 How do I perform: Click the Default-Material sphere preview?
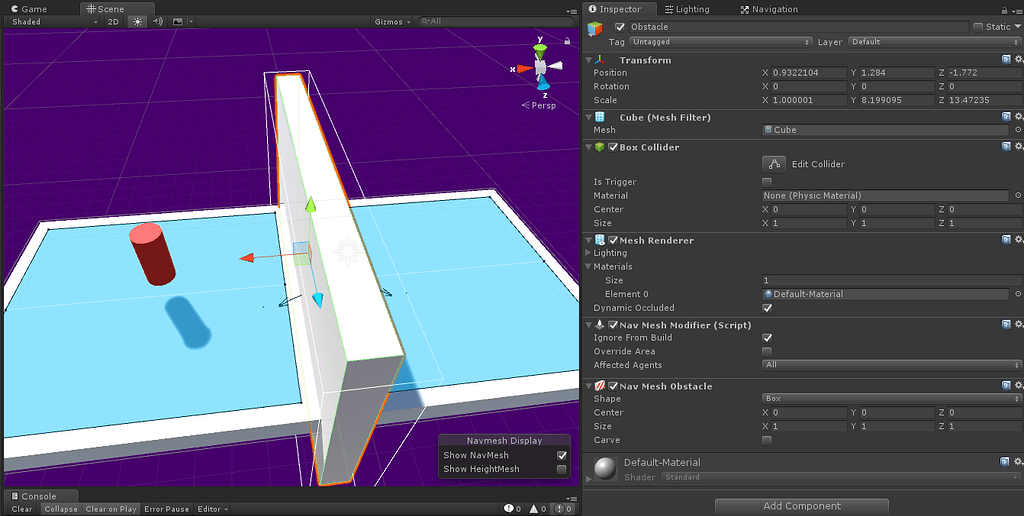point(607,468)
